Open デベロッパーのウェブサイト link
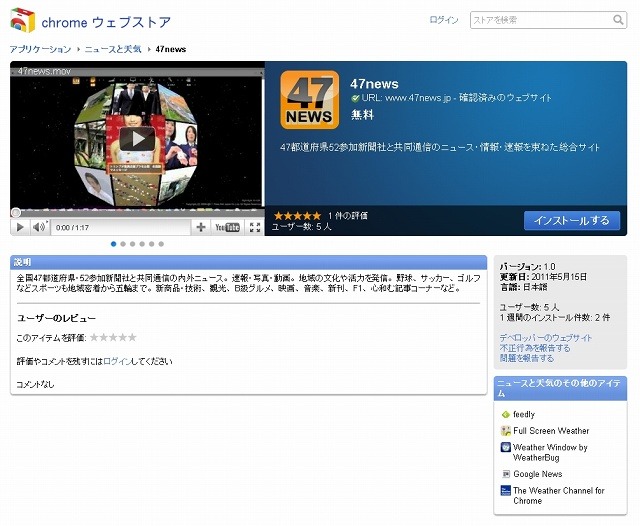This screenshot has width=640, height=526. pyautogui.click(x=546, y=338)
